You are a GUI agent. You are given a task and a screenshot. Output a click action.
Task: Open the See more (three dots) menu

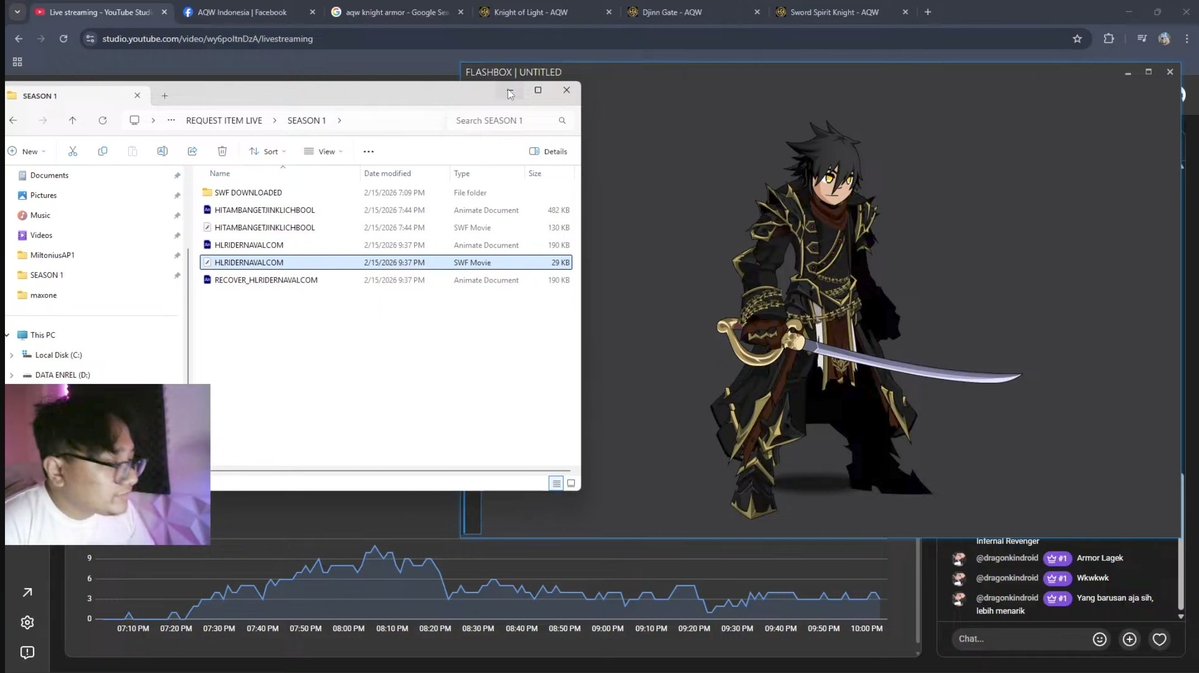[369, 151]
